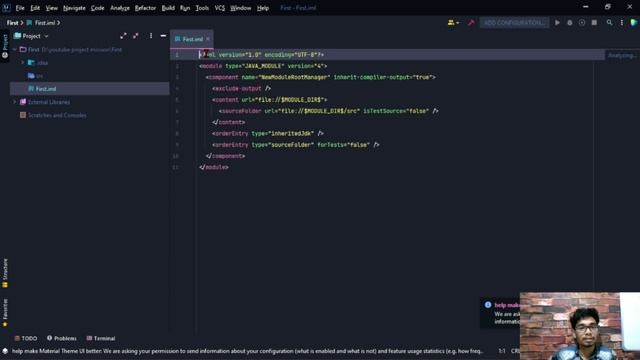Open the VCS menu
The height and width of the screenshot is (360, 640).
pyautogui.click(x=220, y=8)
